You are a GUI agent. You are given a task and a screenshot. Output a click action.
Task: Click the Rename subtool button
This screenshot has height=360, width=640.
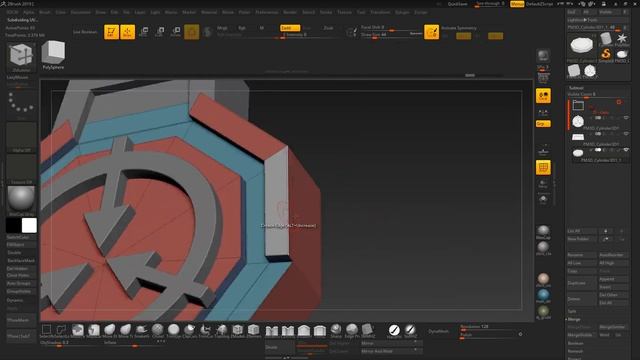(x=581, y=255)
